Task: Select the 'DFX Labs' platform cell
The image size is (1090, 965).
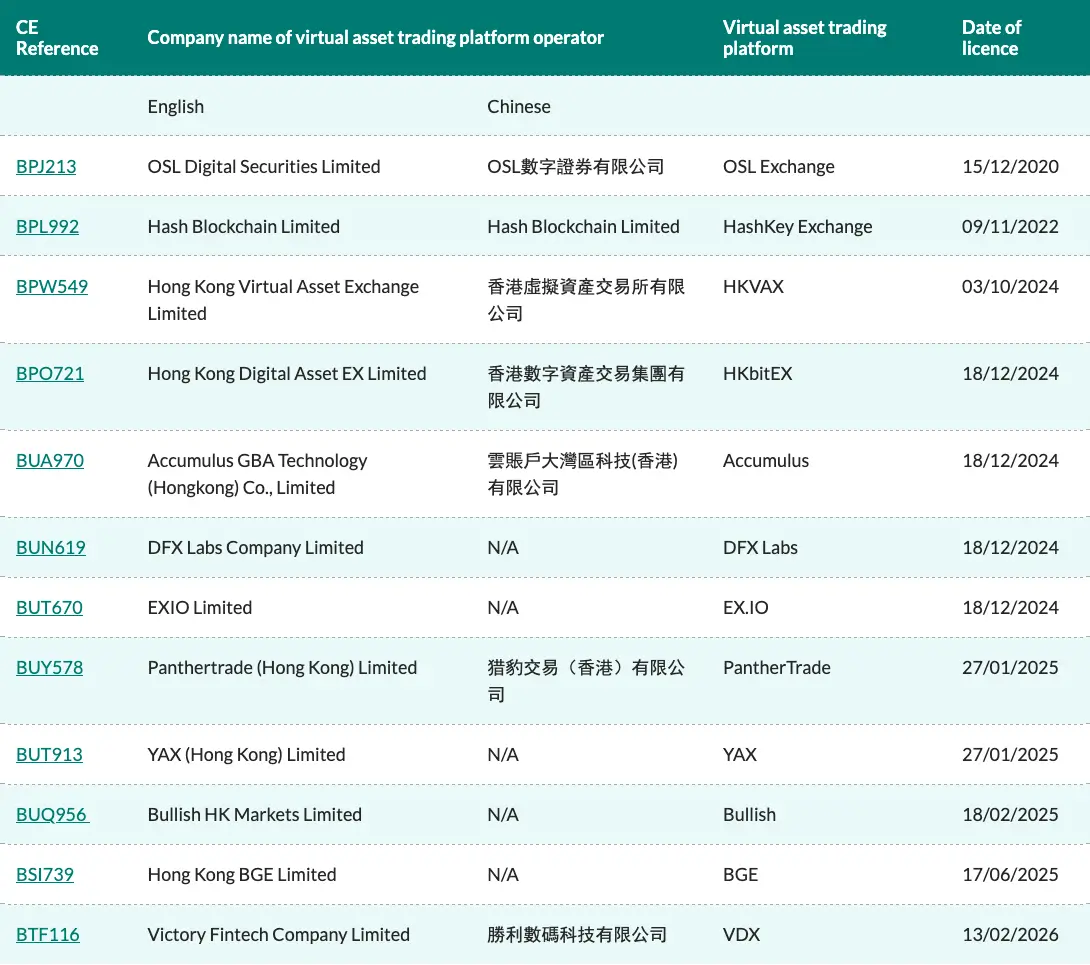Action: pyautogui.click(x=760, y=548)
